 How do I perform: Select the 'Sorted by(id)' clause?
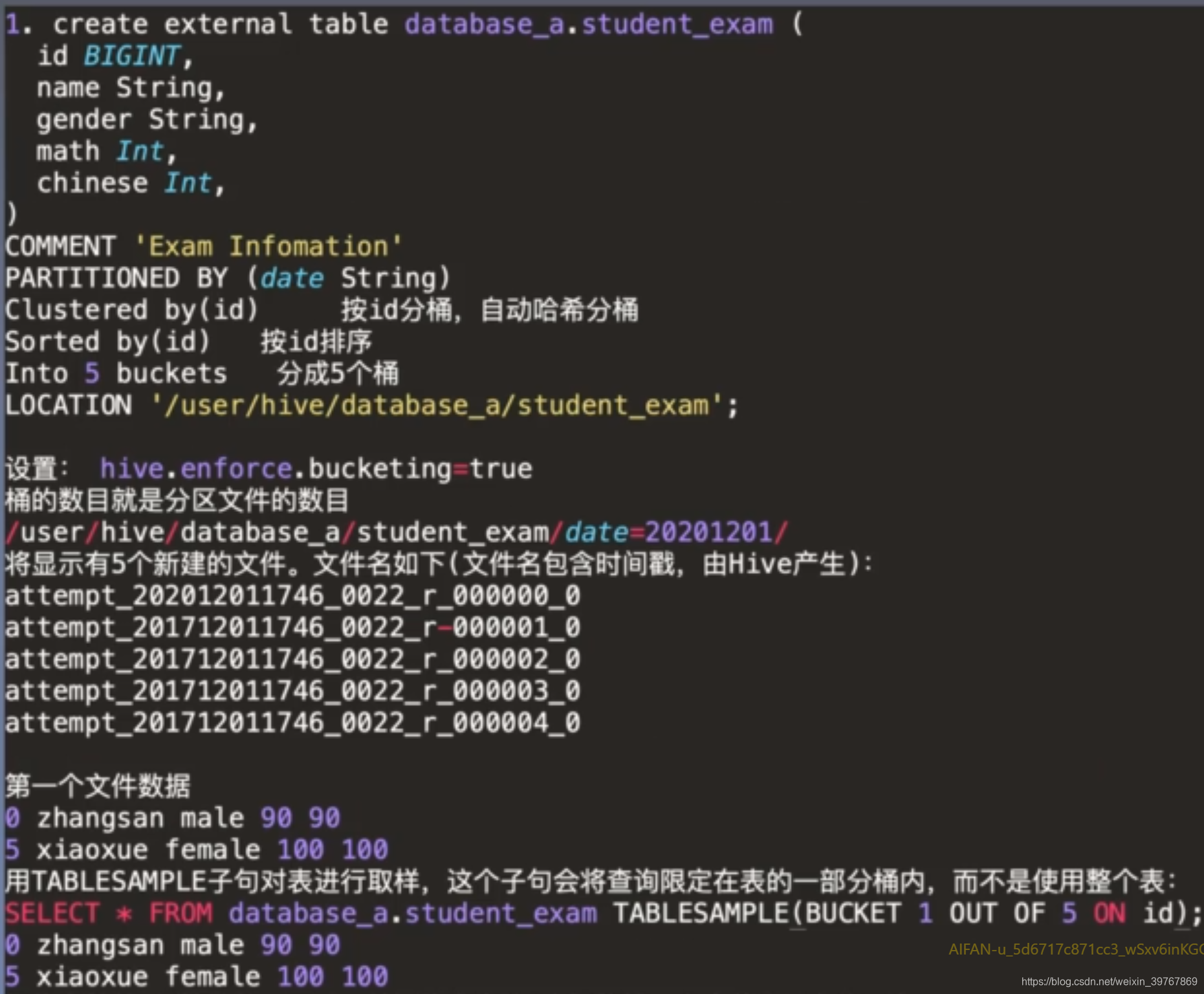click(108, 342)
